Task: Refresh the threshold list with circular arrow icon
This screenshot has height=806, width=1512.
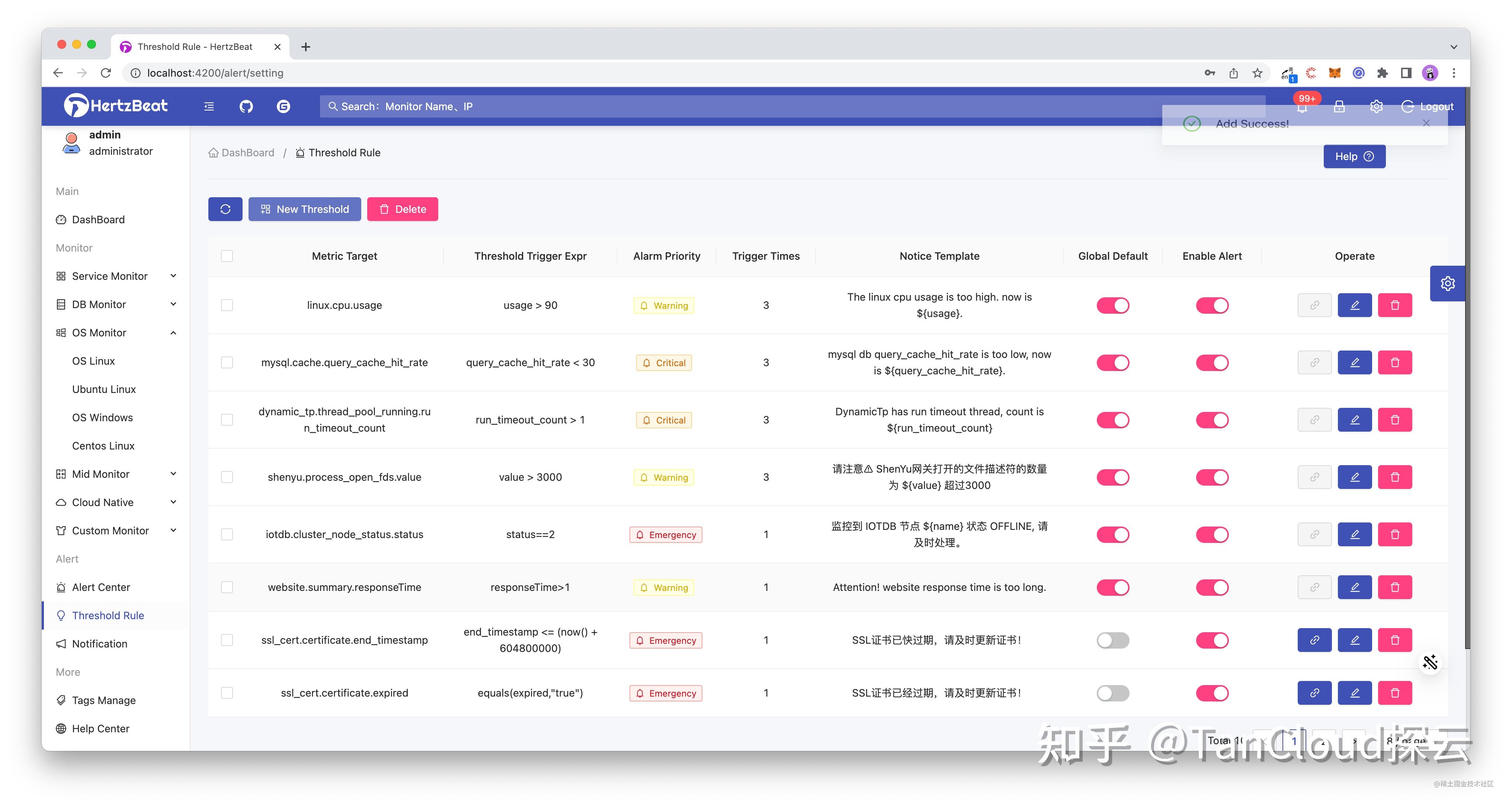Action: (x=225, y=209)
